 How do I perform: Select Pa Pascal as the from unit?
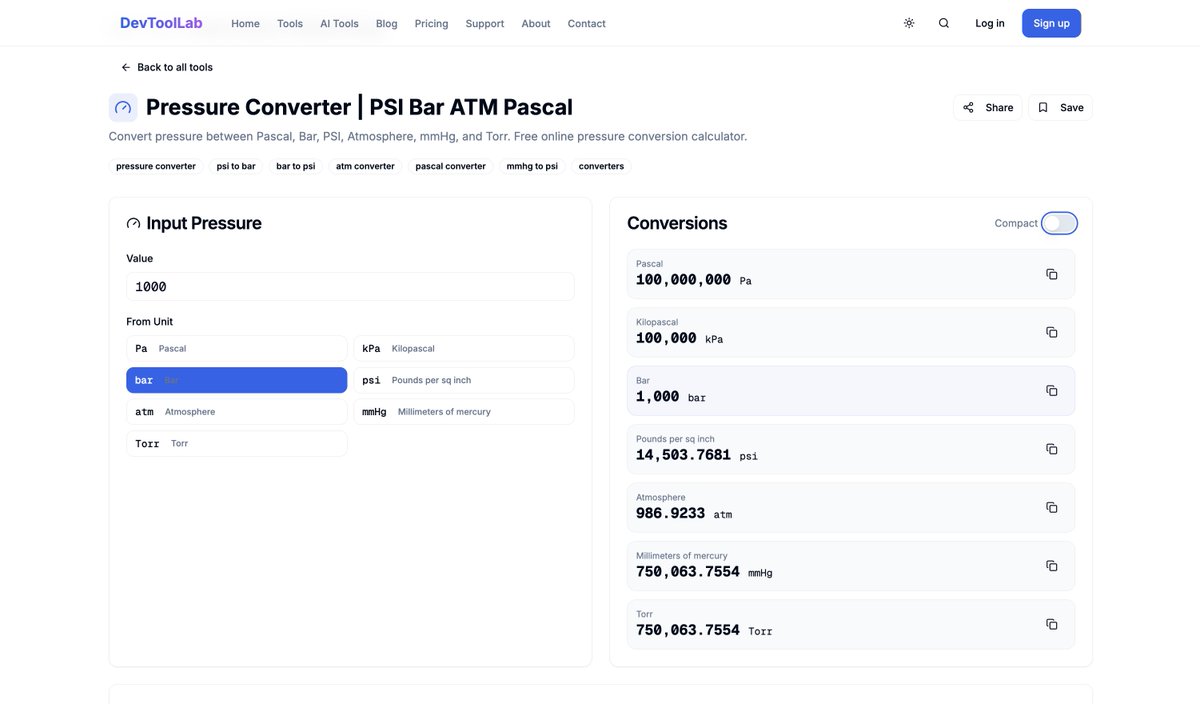[x=237, y=348]
